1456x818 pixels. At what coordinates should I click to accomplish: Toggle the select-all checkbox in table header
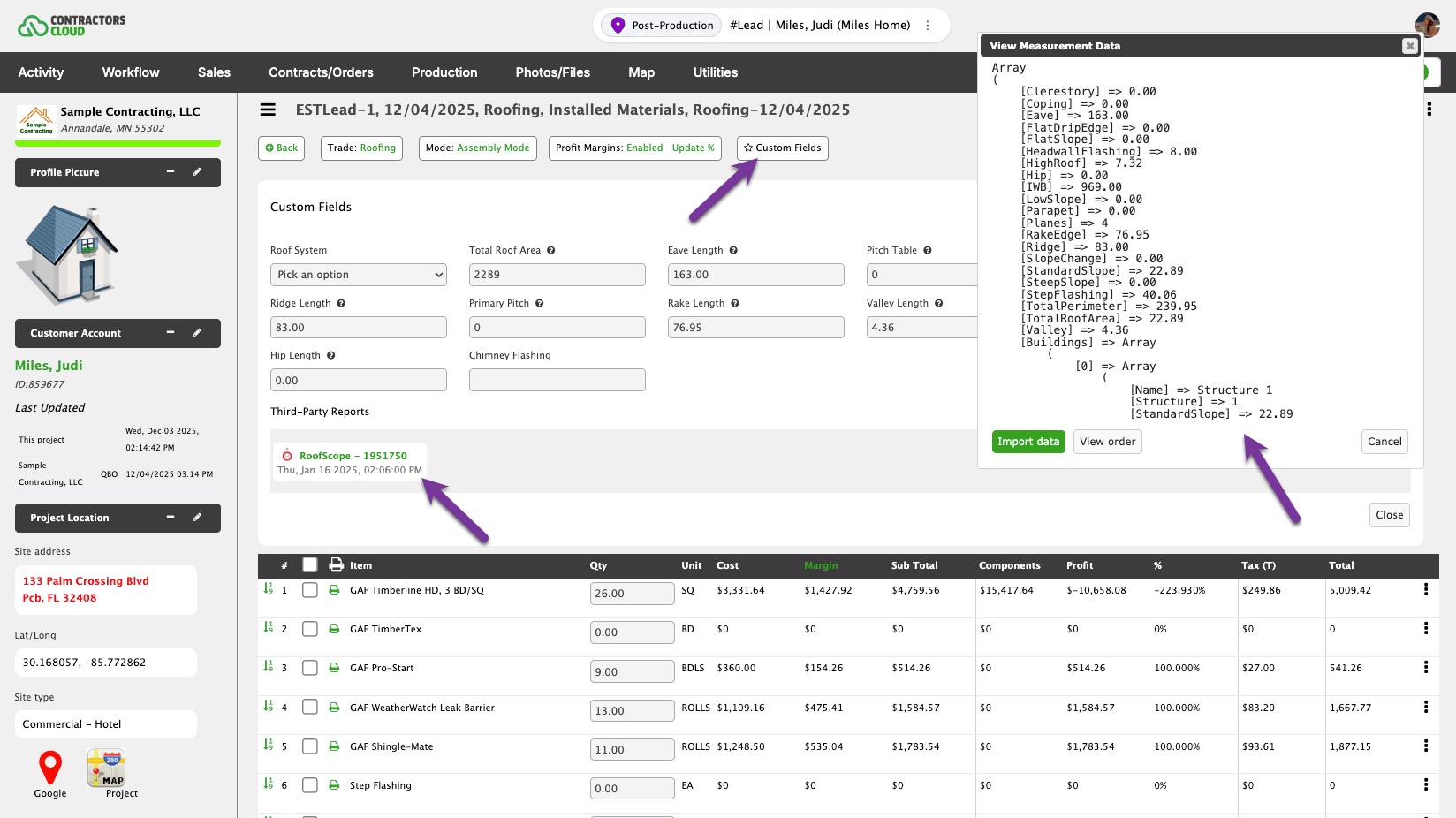309,564
